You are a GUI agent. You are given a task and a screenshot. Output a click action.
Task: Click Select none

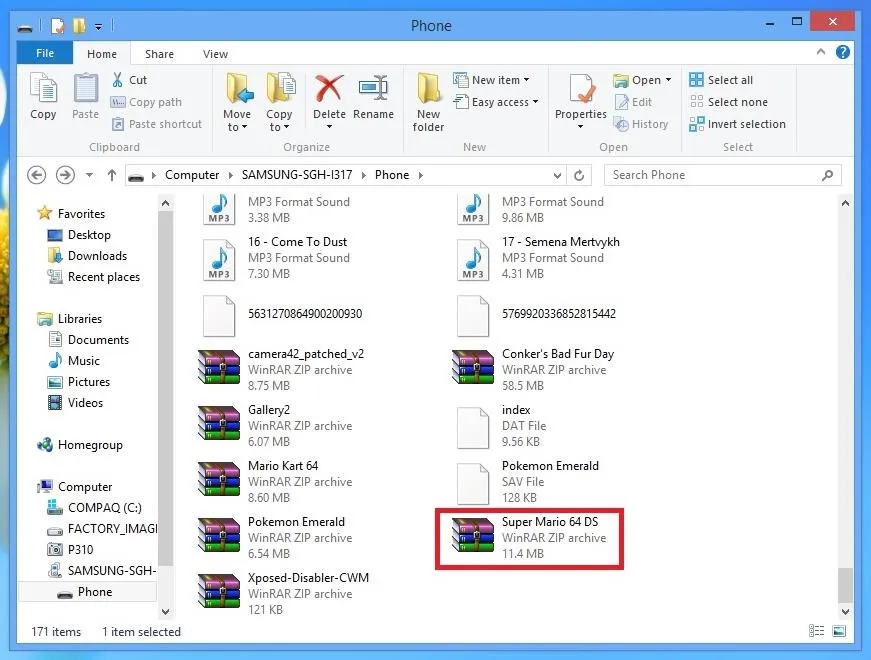728,102
